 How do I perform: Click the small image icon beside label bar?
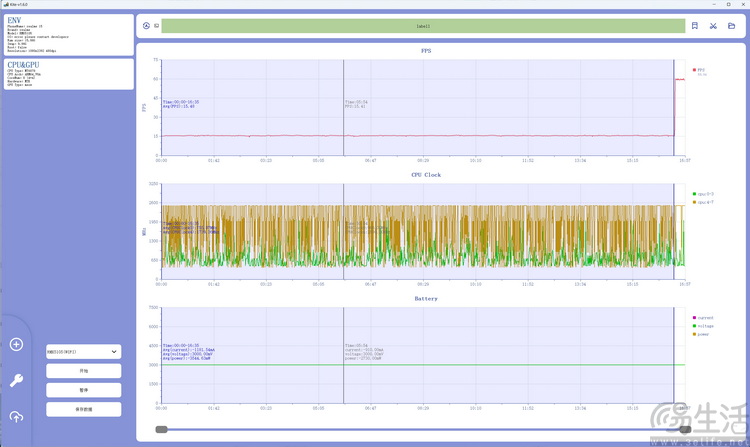pos(156,26)
